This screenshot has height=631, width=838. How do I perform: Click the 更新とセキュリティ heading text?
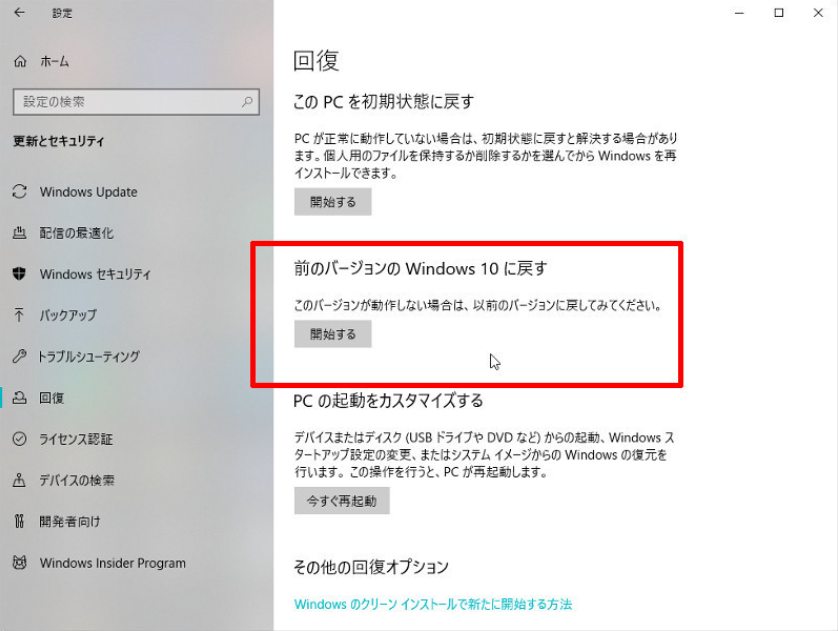click(x=59, y=141)
